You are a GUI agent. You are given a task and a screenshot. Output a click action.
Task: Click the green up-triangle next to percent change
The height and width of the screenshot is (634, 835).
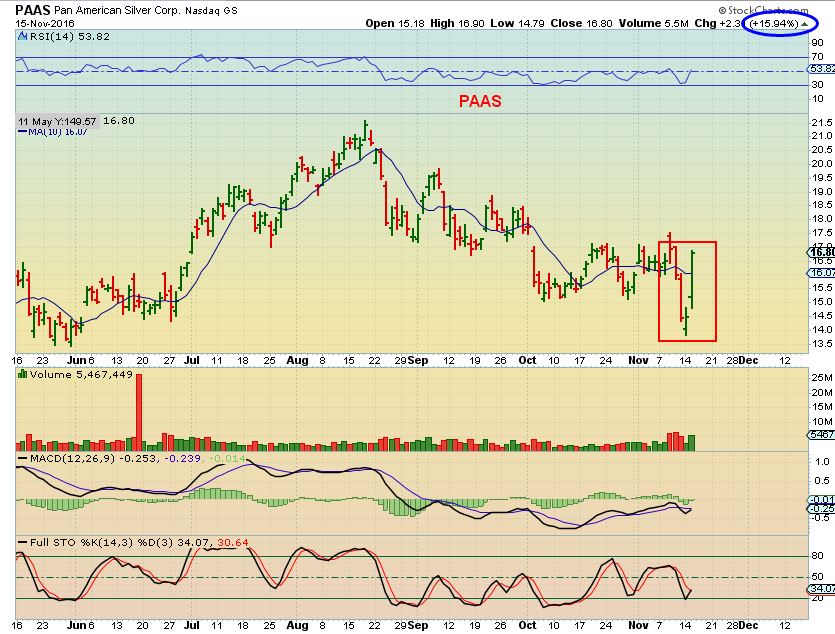[x=805, y=23]
